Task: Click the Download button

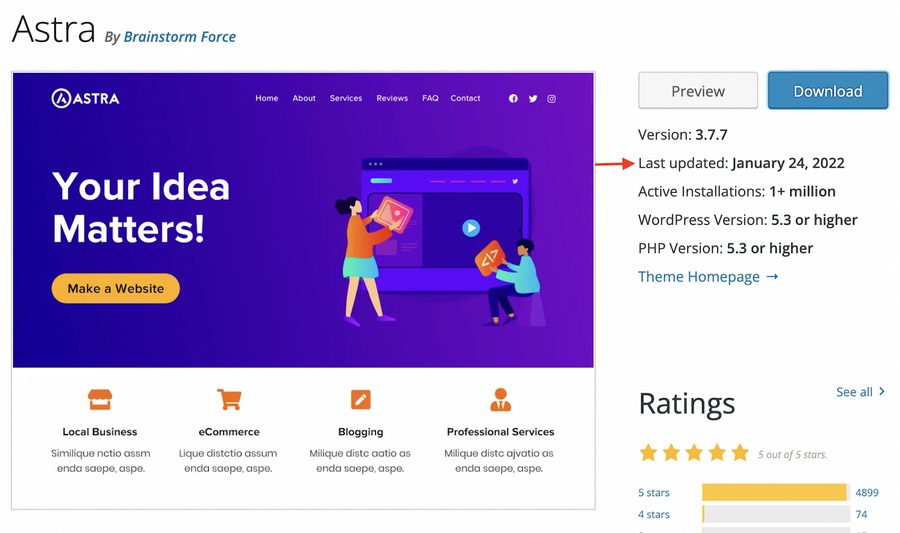Action: click(x=828, y=91)
